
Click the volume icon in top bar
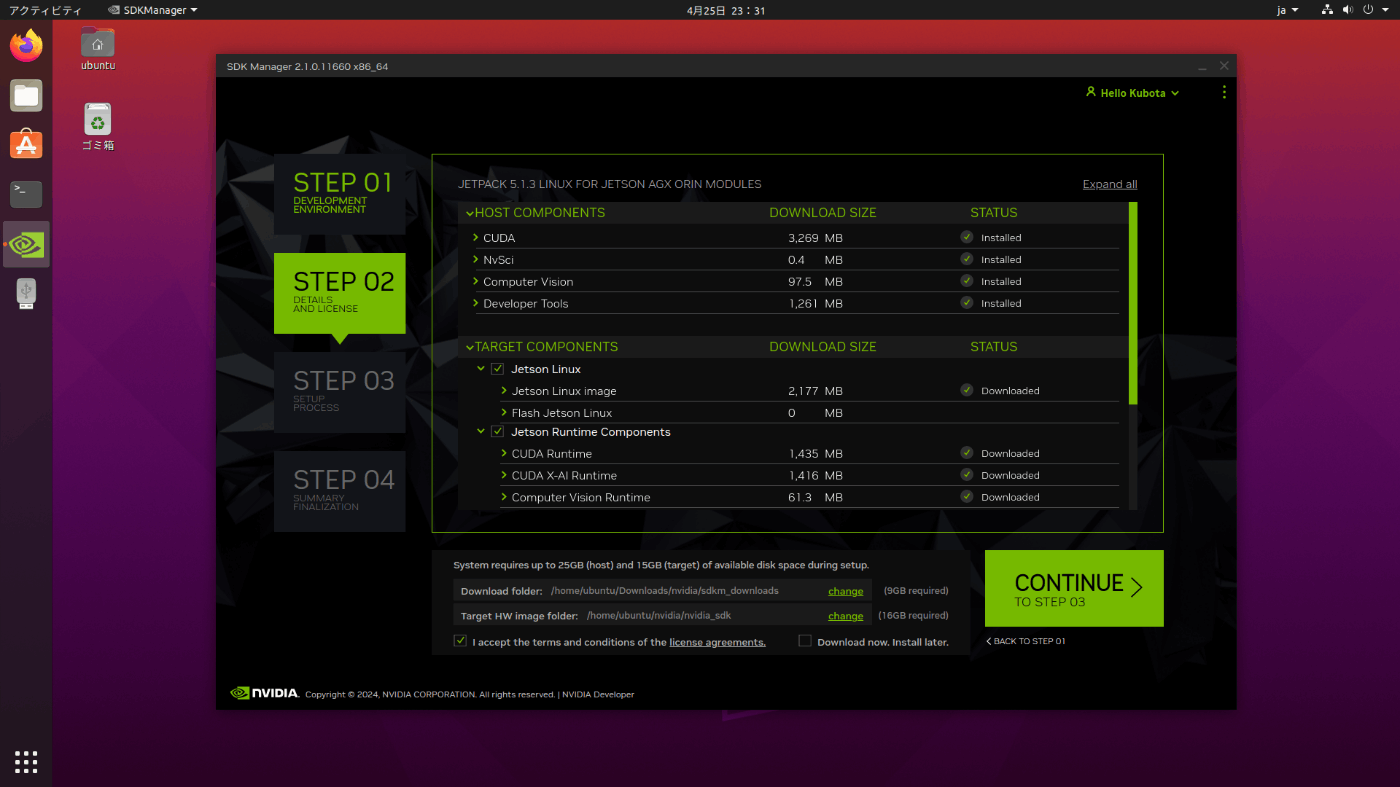(x=1347, y=10)
